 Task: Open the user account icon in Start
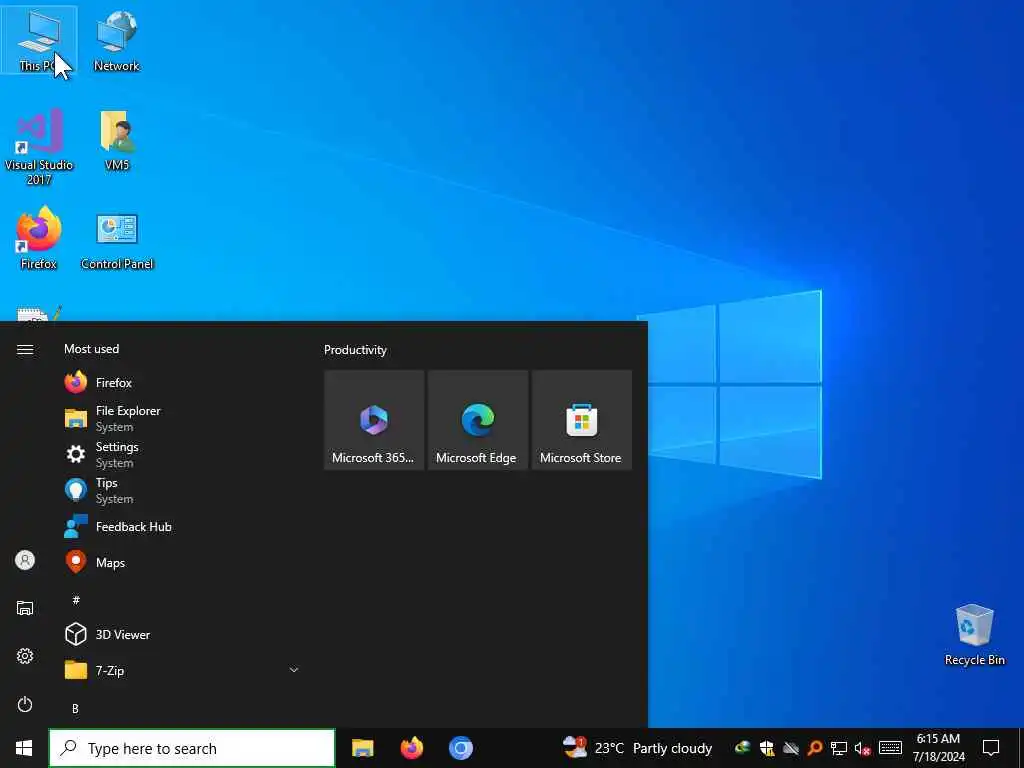[x=25, y=560]
